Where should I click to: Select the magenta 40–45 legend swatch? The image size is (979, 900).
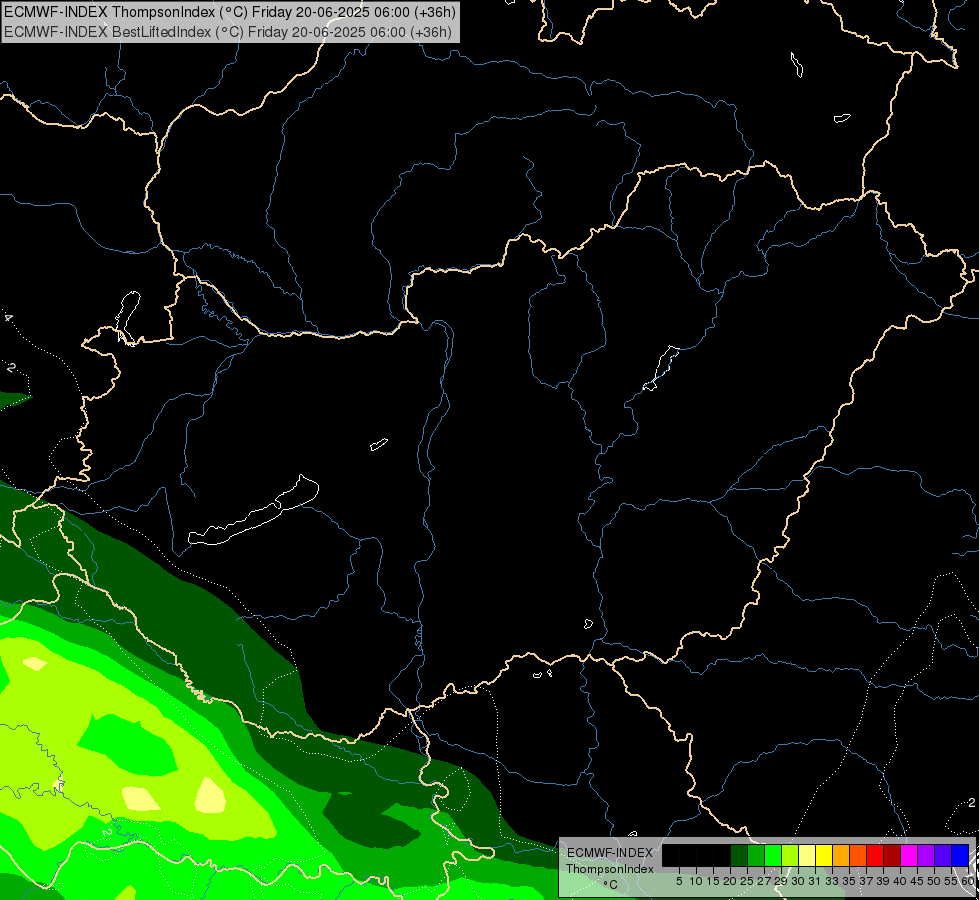909,855
